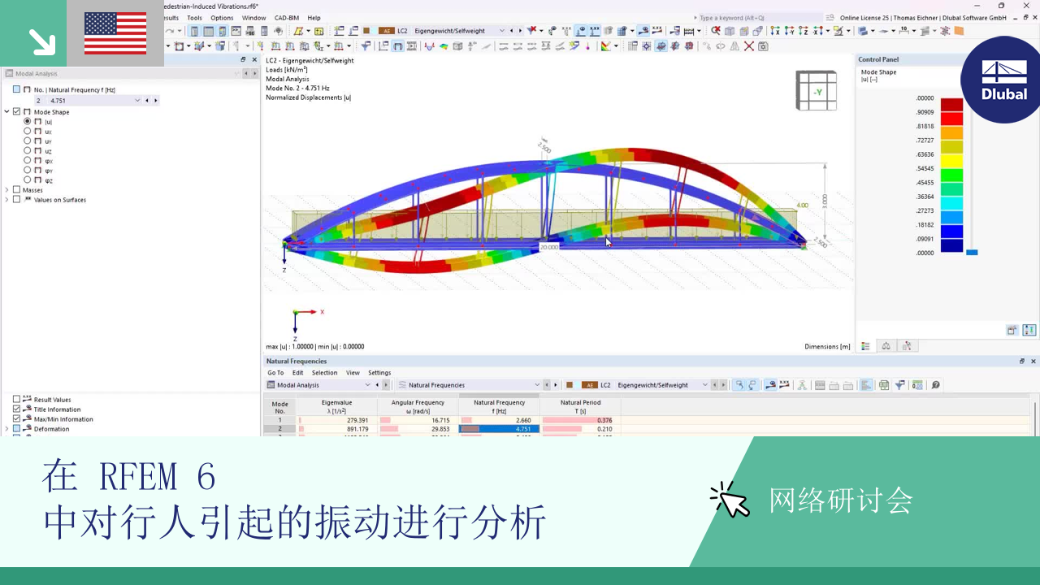Click the printer icon in the top toolbar
Screen dimensions: 1040x585
(x=250, y=31)
